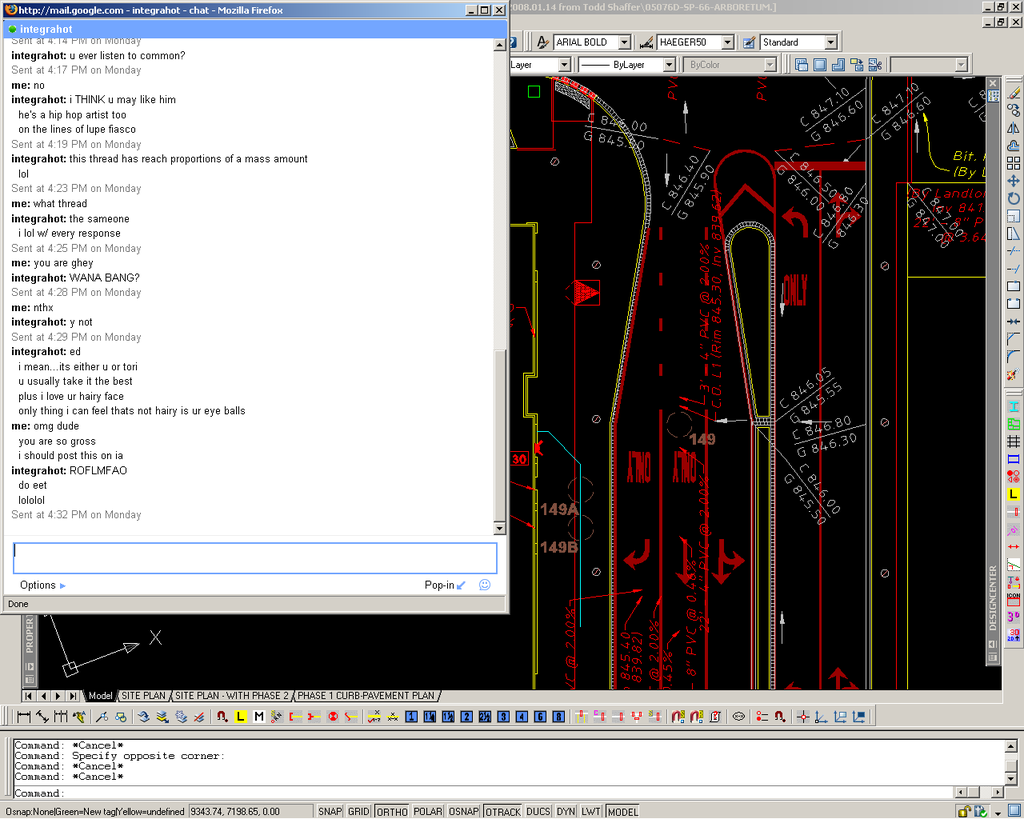Image resolution: width=1024 pixels, height=819 pixels.
Task: Open the HAEGER50 dimension style dropdown
Action: (727, 43)
